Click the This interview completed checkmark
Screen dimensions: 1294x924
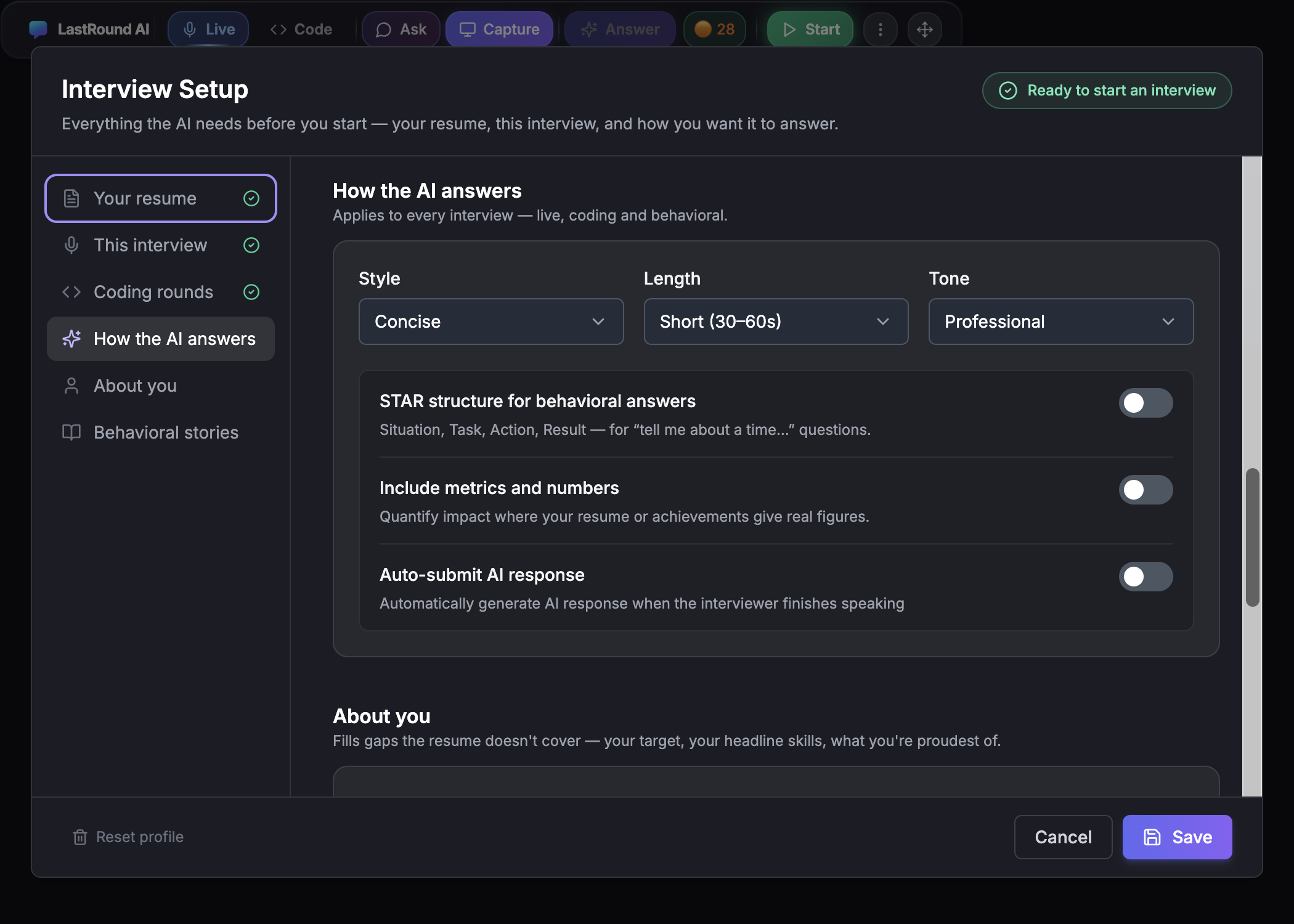coord(251,245)
